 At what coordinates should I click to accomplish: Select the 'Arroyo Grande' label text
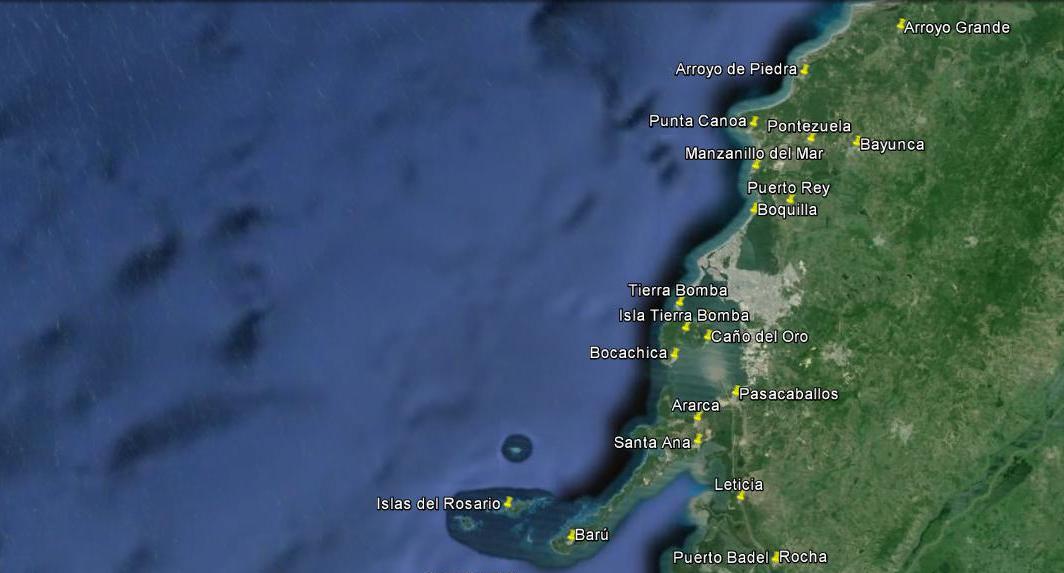[957, 27]
